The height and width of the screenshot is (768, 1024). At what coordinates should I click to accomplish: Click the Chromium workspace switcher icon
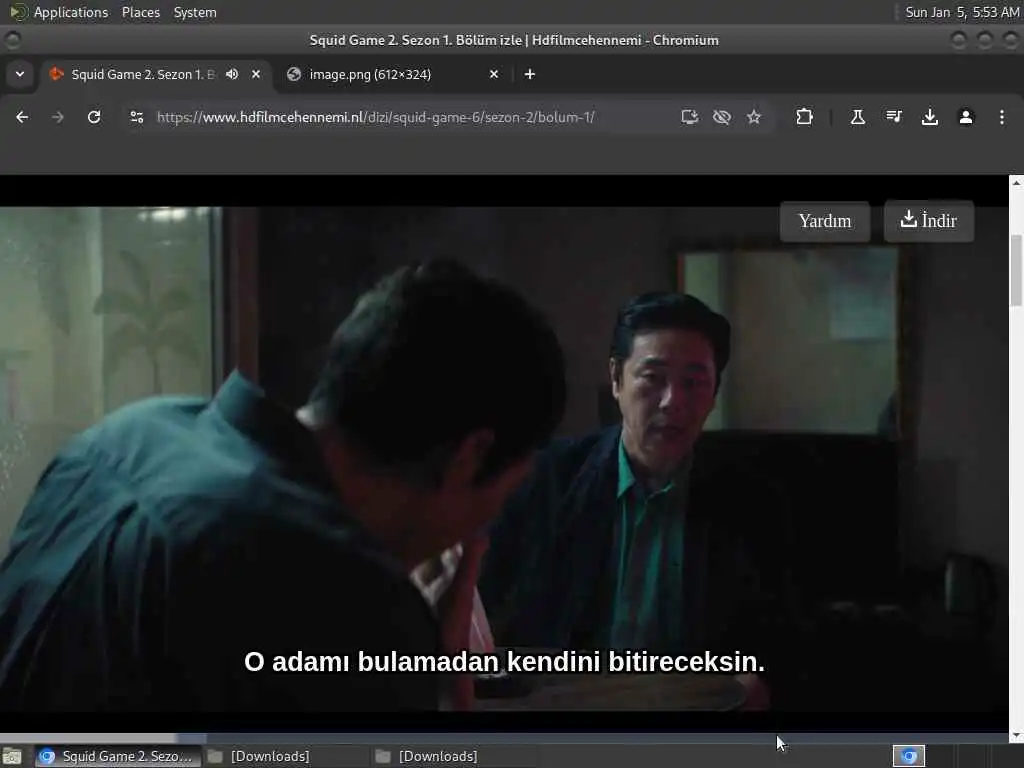pyautogui.click(x=909, y=756)
